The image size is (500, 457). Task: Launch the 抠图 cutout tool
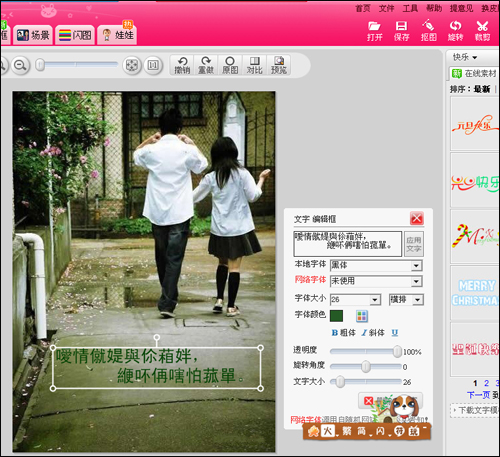(x=428, y=31)
